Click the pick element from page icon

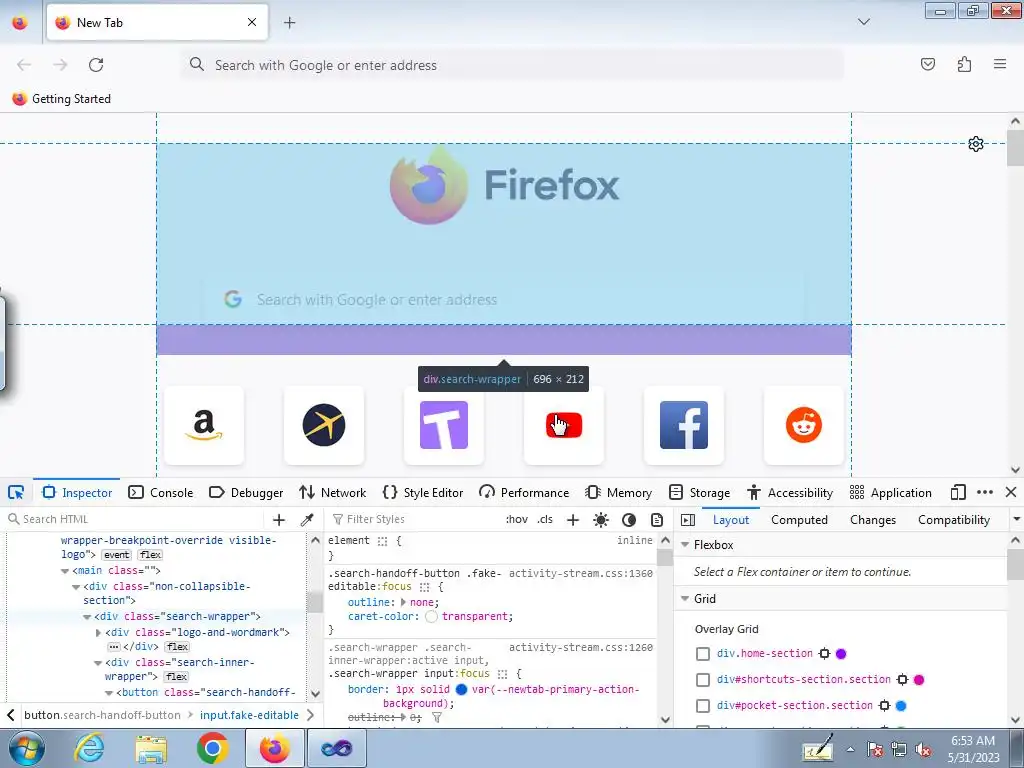[16, 492]
